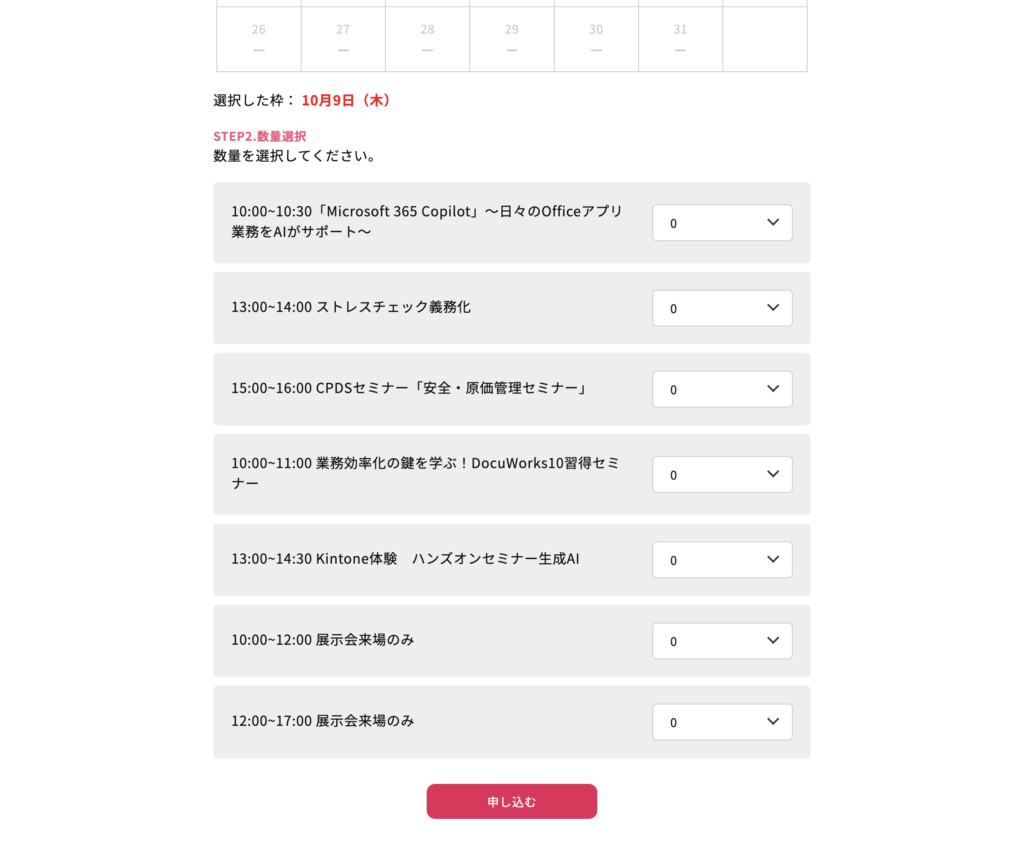Image resolution: width=1024 pixels, height=853 pixels.
Task: Select calendar date 26
Action: 259,38
